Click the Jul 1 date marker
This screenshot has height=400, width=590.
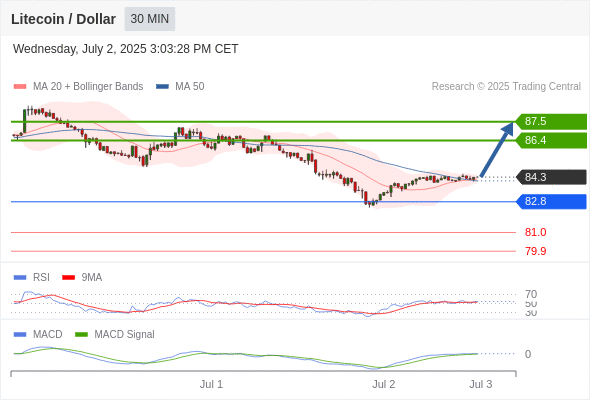tap(211, 384)
